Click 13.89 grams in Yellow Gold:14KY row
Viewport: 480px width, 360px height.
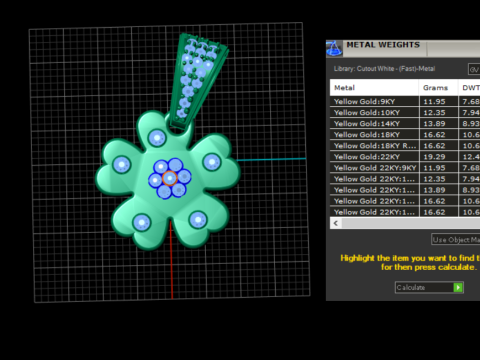point(434,124)
